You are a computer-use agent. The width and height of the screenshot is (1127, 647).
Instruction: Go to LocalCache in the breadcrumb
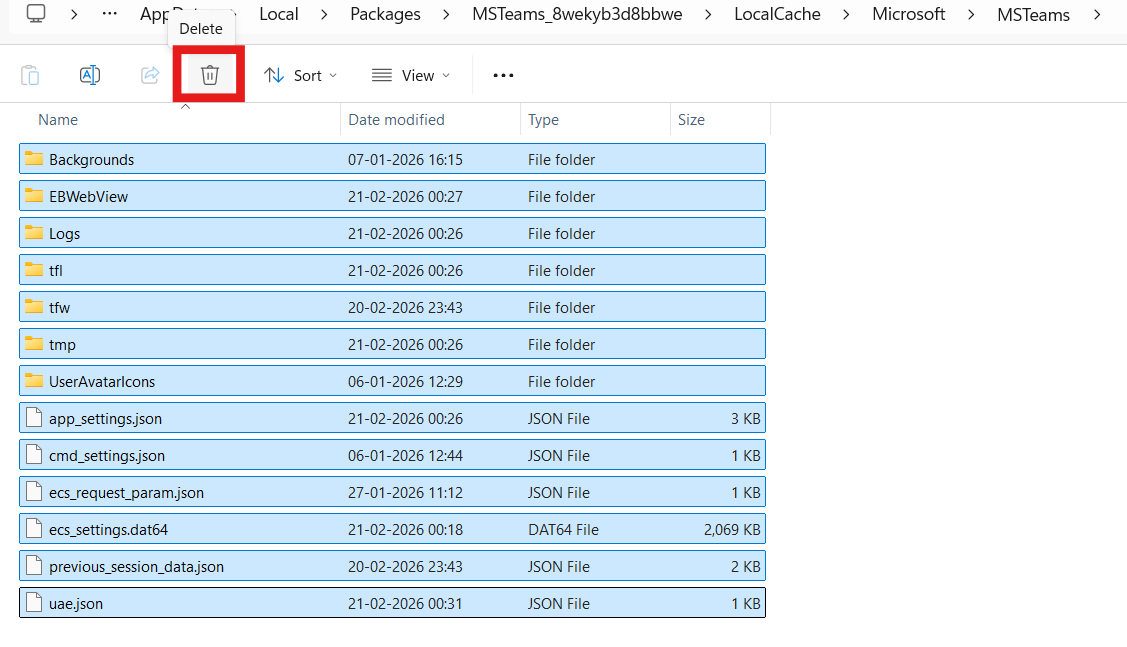tap(777, 14)
